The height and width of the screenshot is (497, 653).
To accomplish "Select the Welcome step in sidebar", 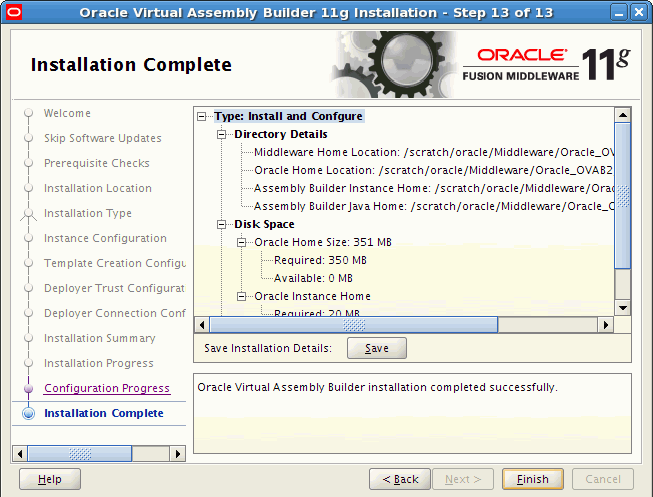I will pyautogui.click(x=67, y=113).
